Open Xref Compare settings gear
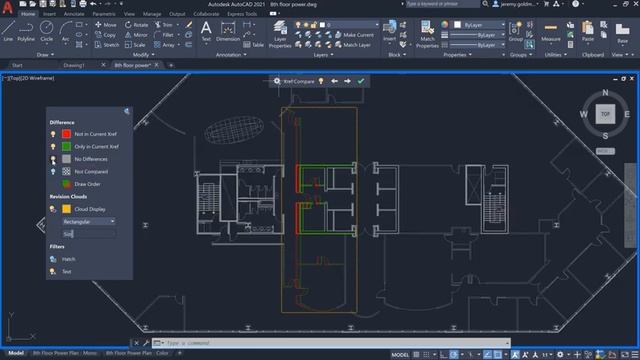The height and width of the screenshot is (360, 640). click(277, 81)
